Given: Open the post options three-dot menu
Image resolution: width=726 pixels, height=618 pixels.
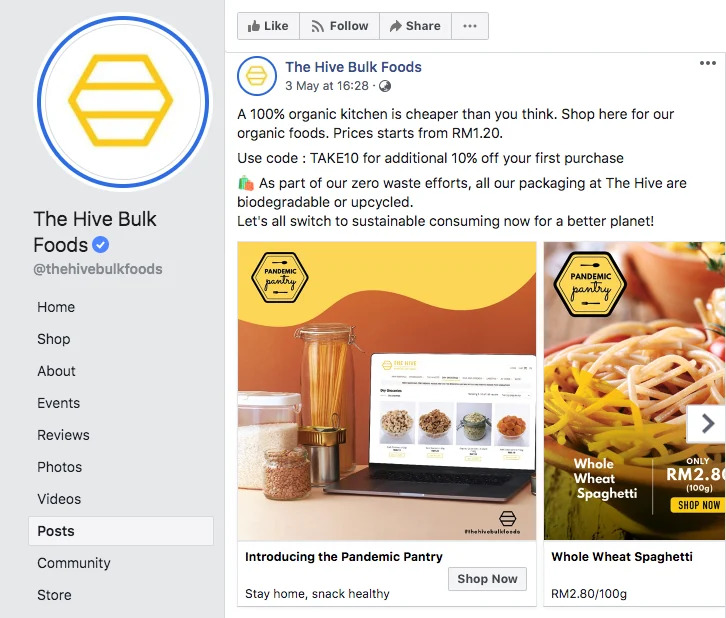Looking at the screenshot, I should click(x=707, y=63).
